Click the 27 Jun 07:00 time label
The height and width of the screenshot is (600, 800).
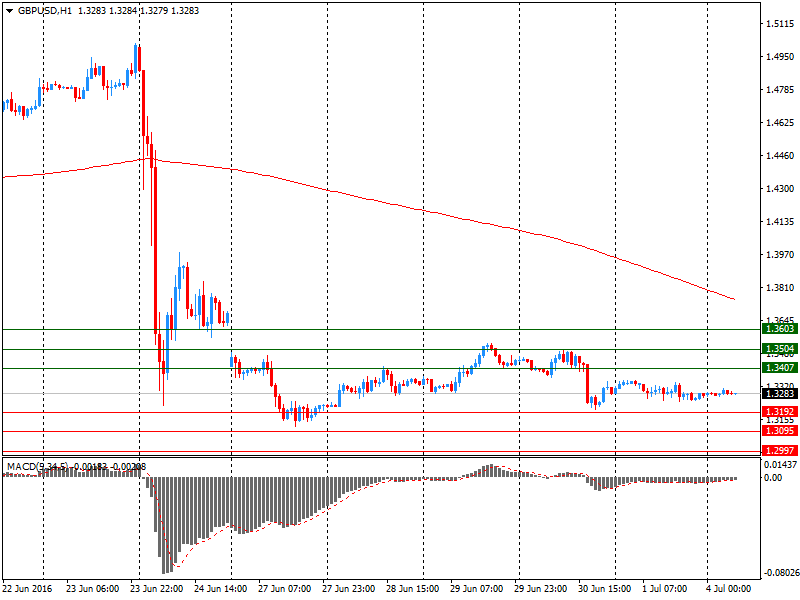tap(284, 589)
